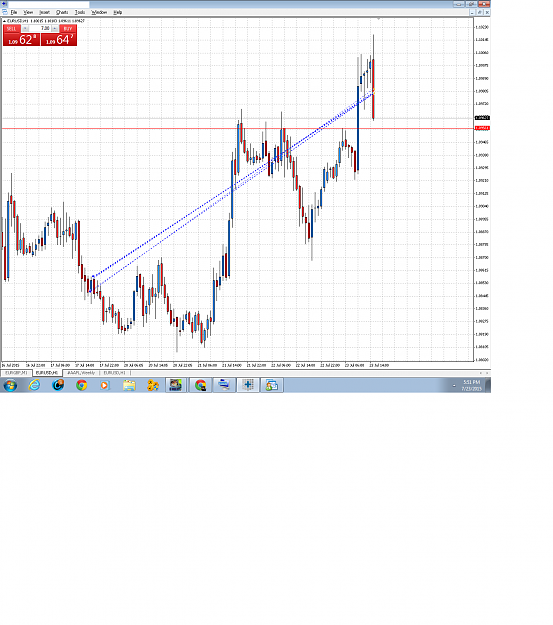Open the File menu

(14, 12)
